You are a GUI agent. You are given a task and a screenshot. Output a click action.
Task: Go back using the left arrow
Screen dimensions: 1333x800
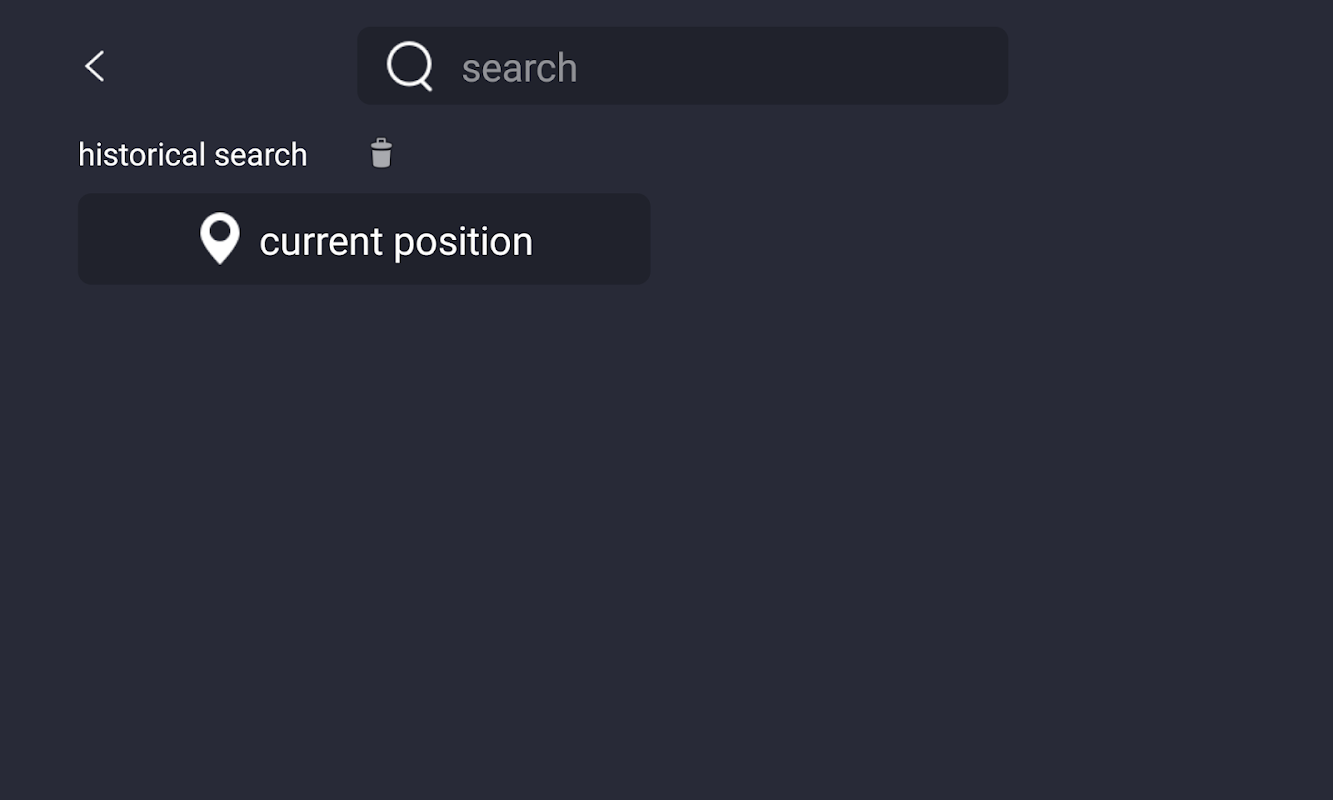click(95, 67)
